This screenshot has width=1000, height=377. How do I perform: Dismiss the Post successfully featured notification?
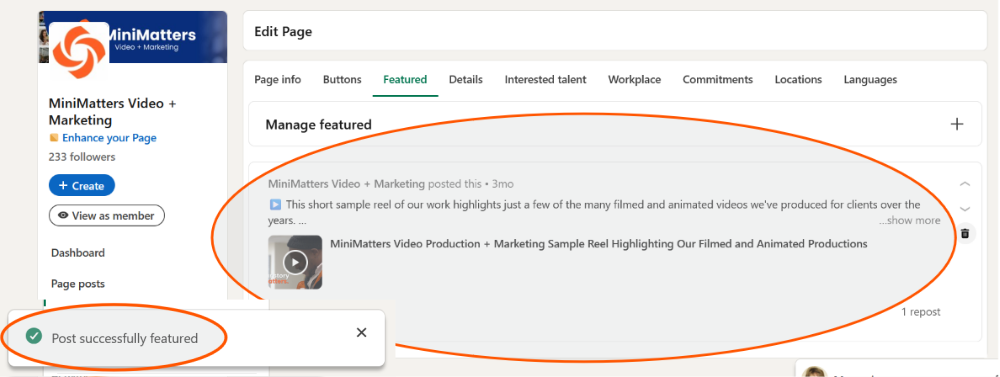[362, 332]
